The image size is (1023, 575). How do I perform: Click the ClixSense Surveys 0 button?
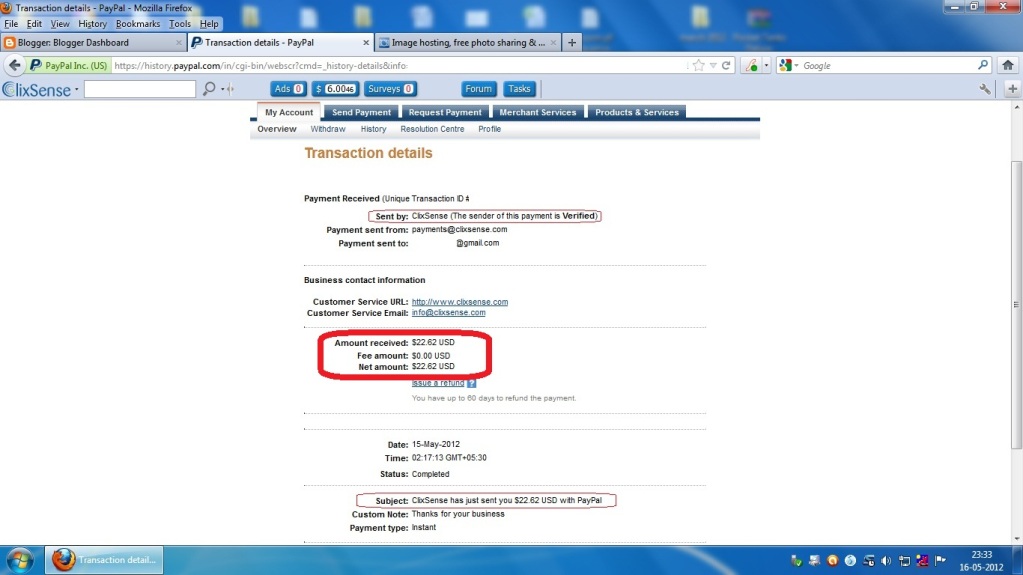coord(390,89)
